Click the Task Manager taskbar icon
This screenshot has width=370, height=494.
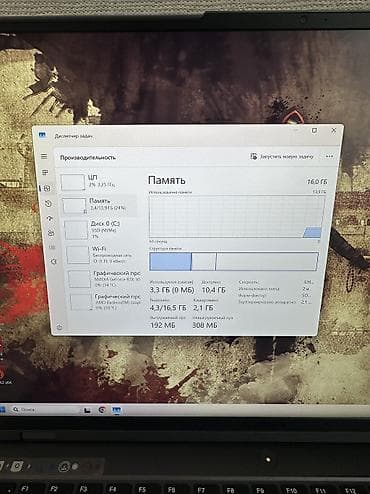[x=117, y=410]
